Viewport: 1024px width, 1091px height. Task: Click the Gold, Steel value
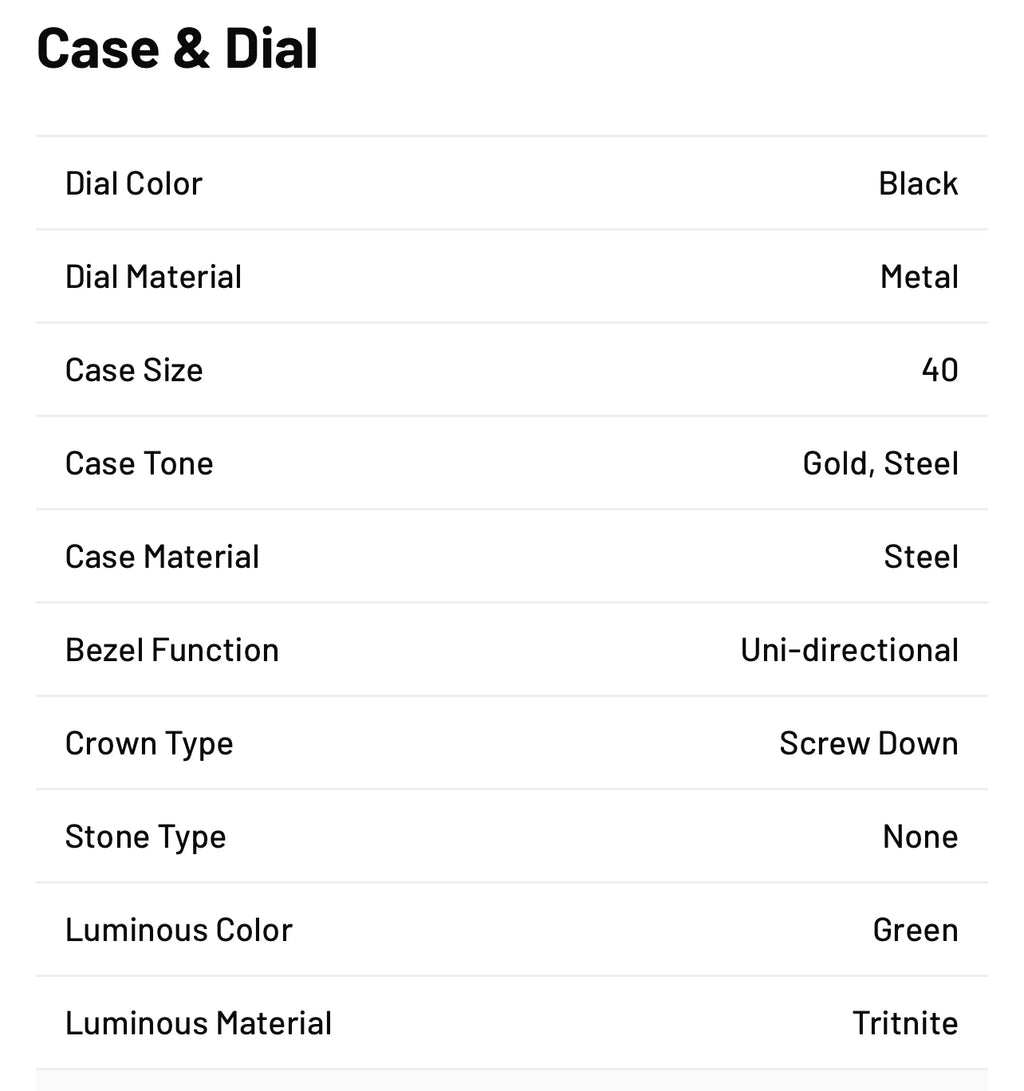pyautogui.click(x=880, y=464)
